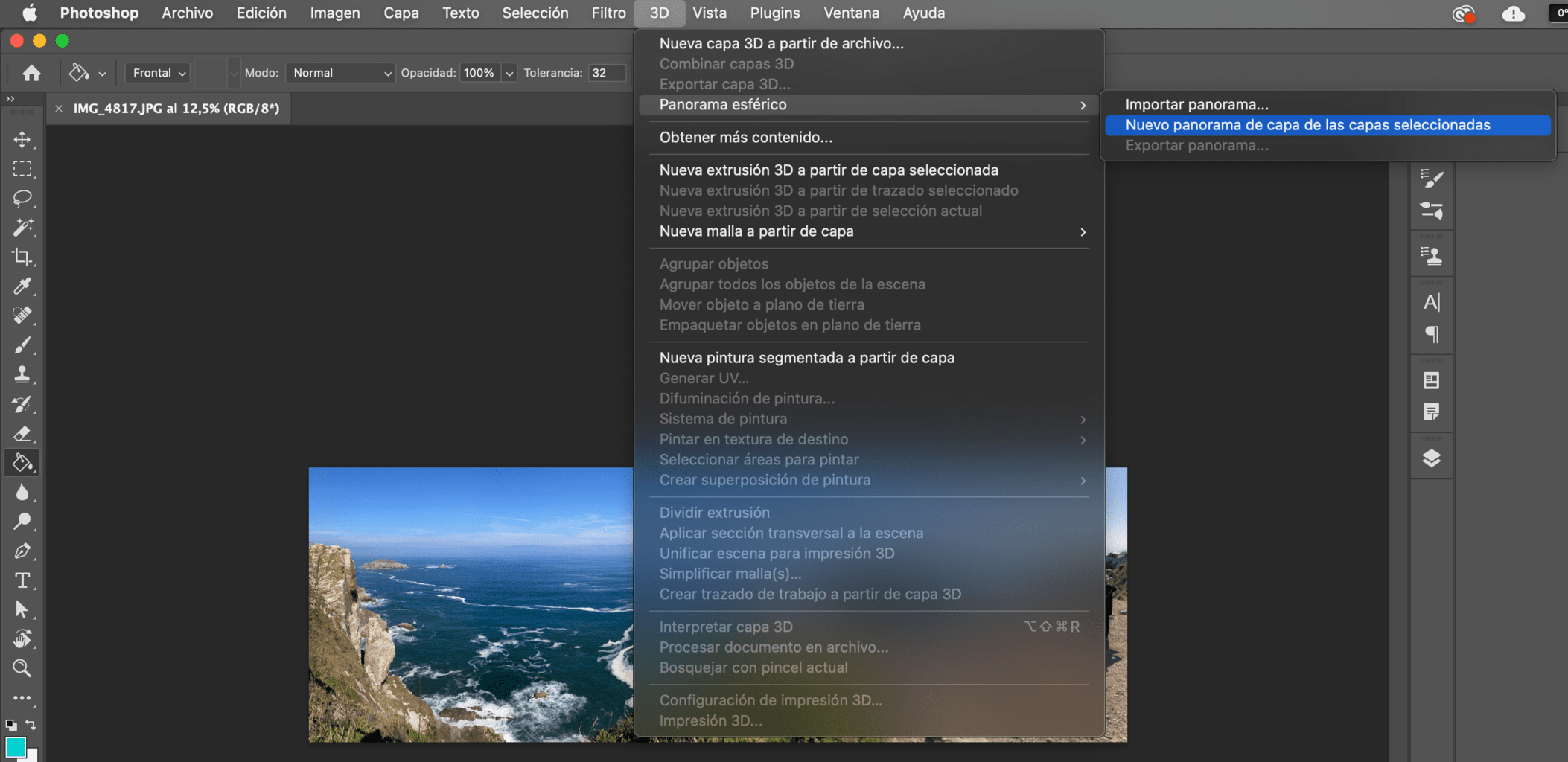Click the Tolerancia value field
The height and width of the screenshot is (762, 1568).
pyautogui.click(x=607, y=73)
